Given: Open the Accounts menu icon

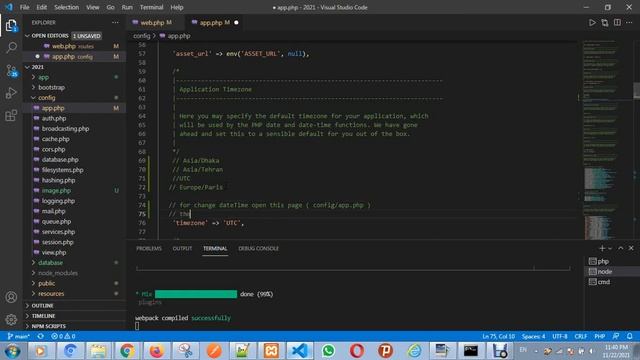Looking at the screenshot, I should 11,297.
